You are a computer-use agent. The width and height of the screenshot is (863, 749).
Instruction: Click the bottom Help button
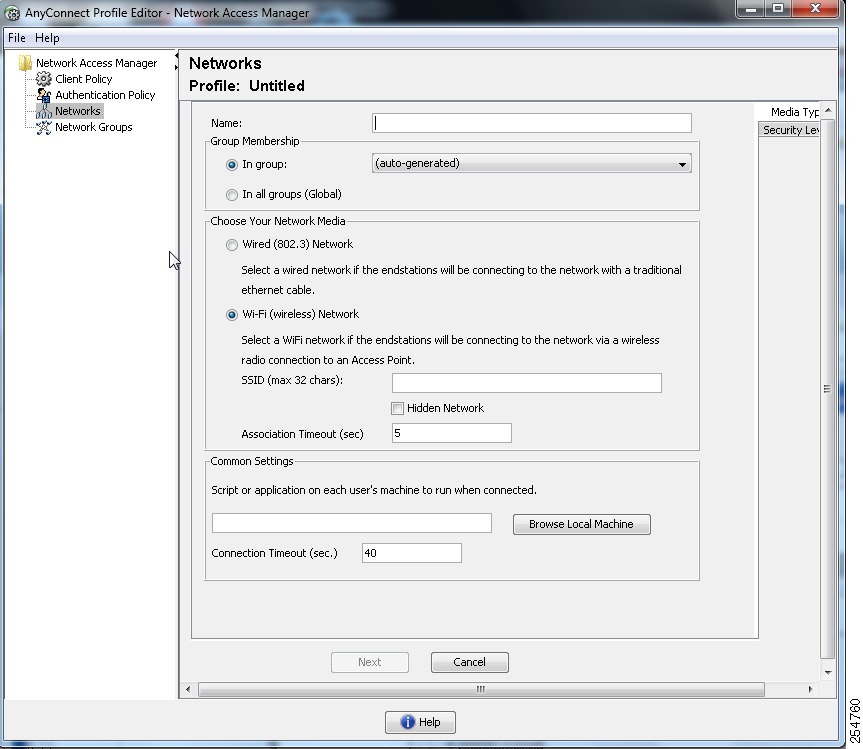pos(420,722)
